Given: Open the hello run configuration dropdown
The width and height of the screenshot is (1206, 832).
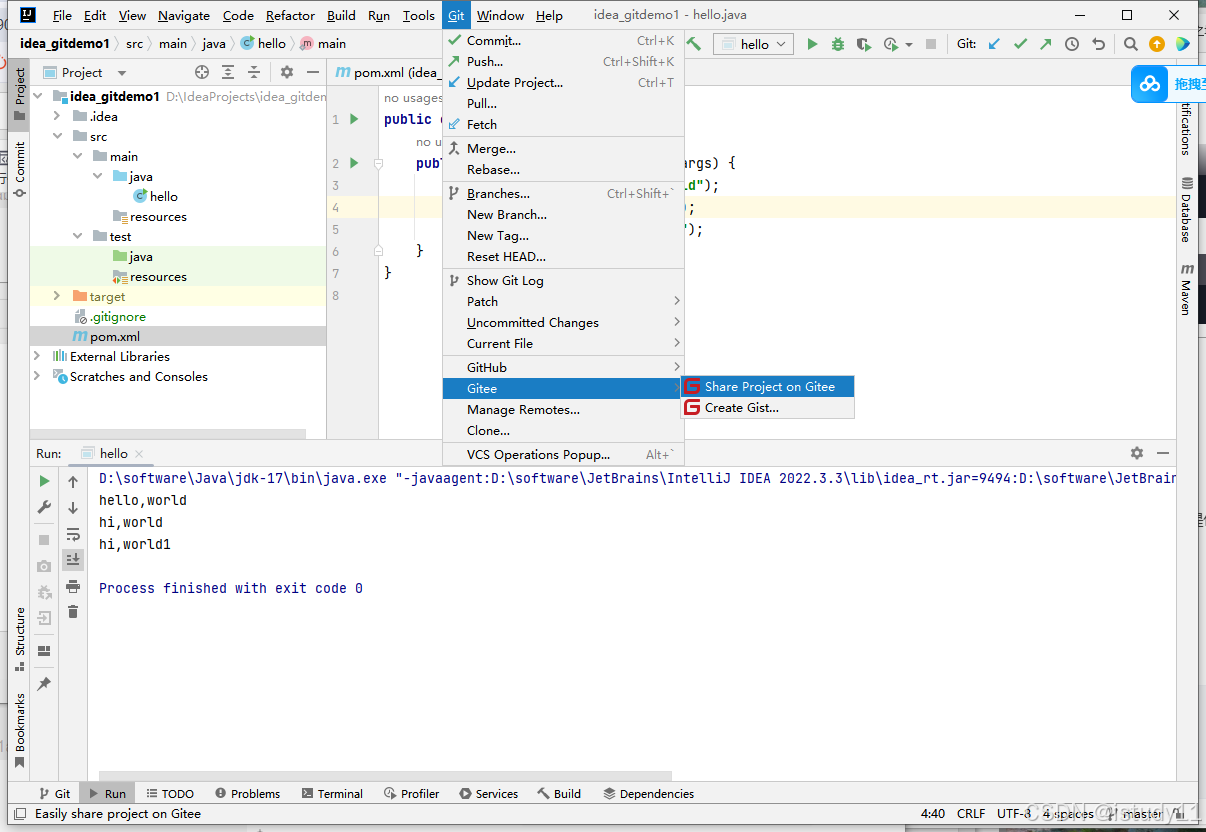Looking at the screenshot, I should coord(754,44).
